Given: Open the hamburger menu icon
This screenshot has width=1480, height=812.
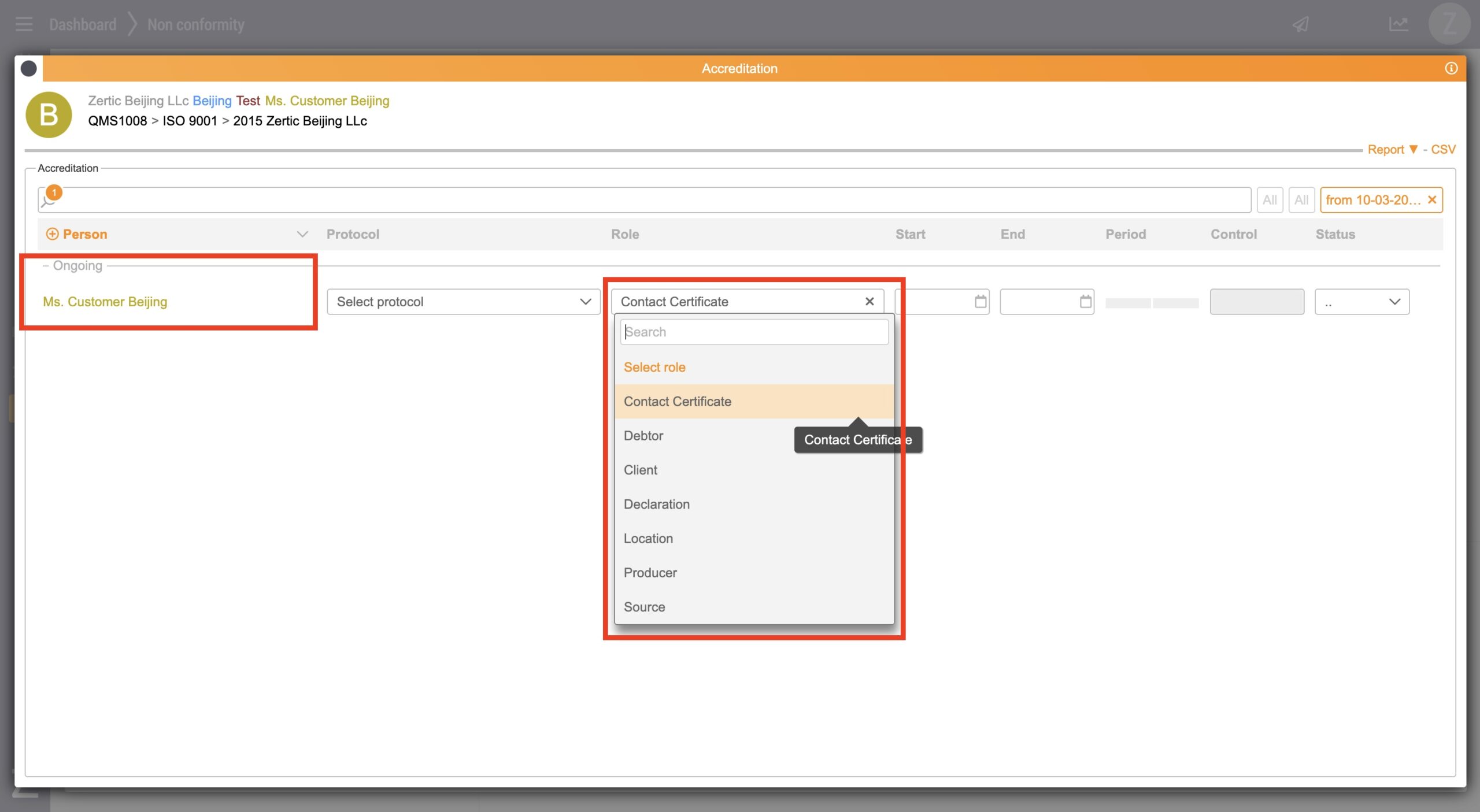Looking at the screenshot, I should [x=24, y=24].
